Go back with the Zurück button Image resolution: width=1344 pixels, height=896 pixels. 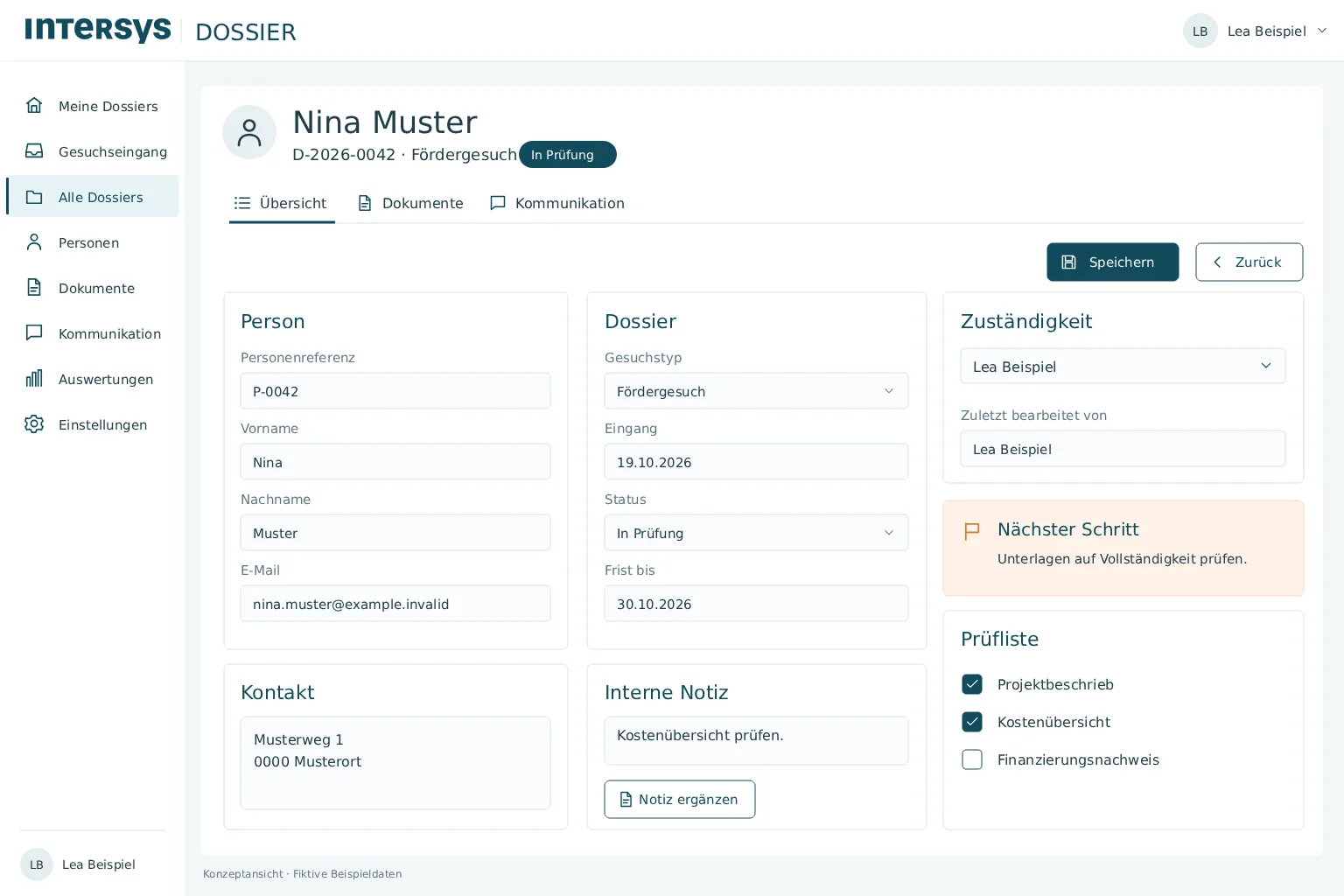point(1249,262)
